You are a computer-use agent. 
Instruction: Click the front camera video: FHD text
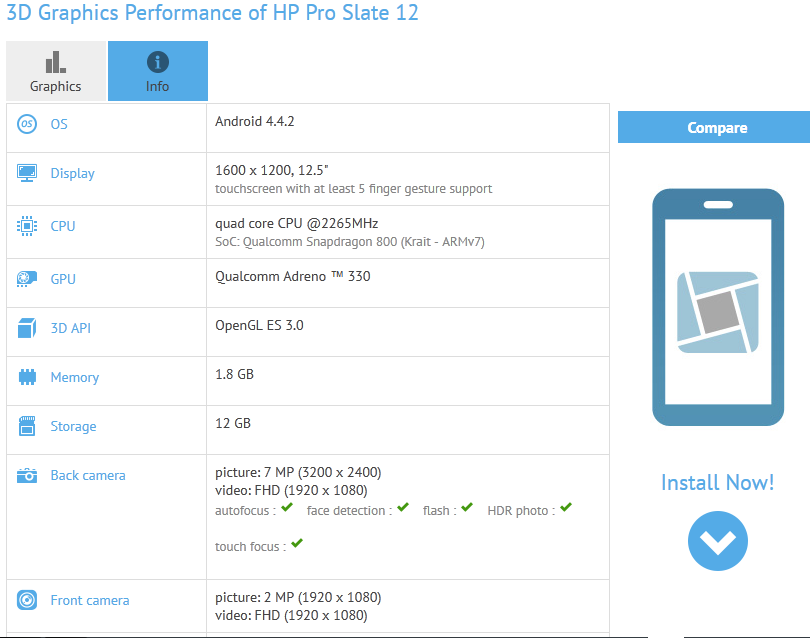[291, 616]
